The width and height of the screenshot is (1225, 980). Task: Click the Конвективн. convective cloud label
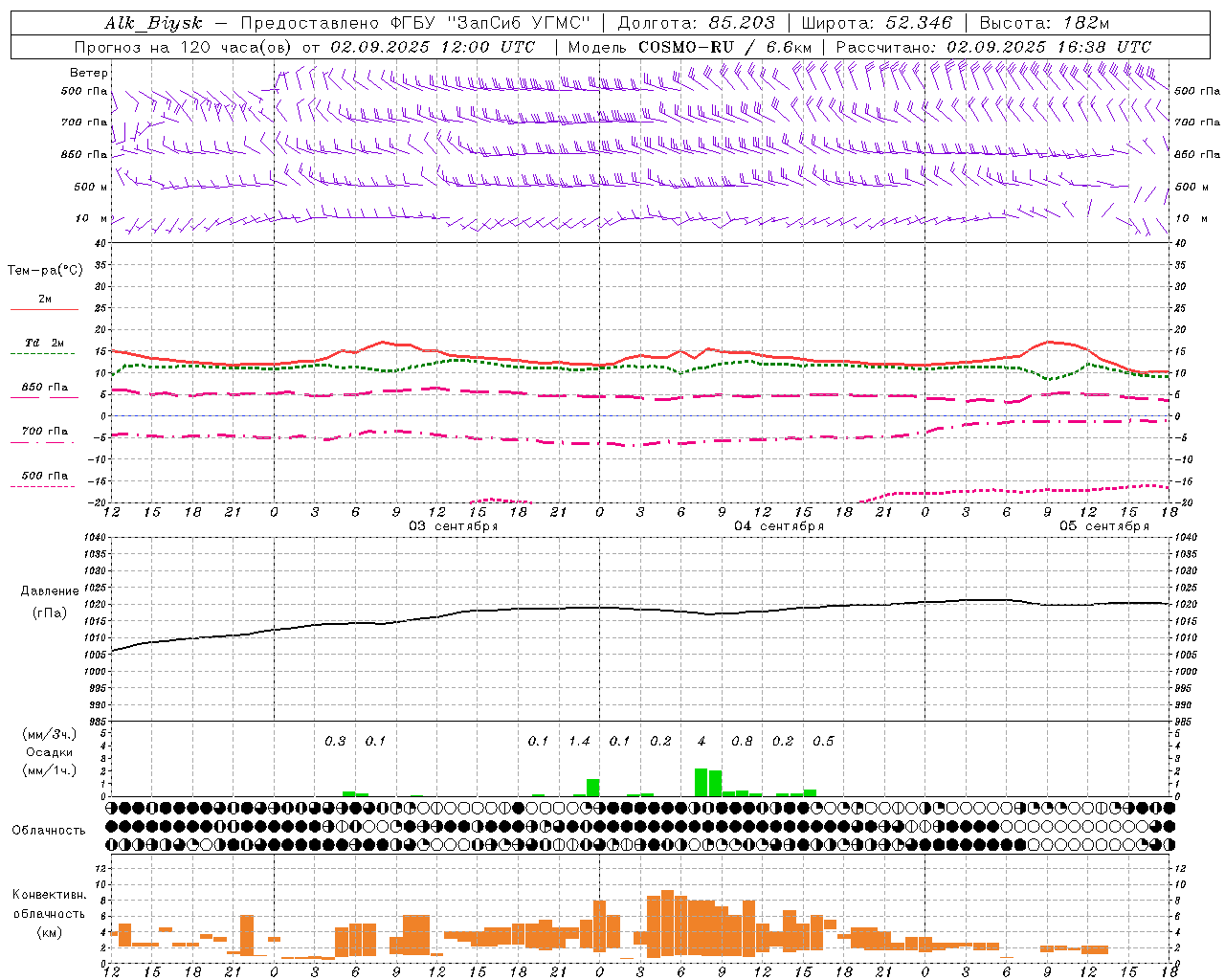pos(49,895)
